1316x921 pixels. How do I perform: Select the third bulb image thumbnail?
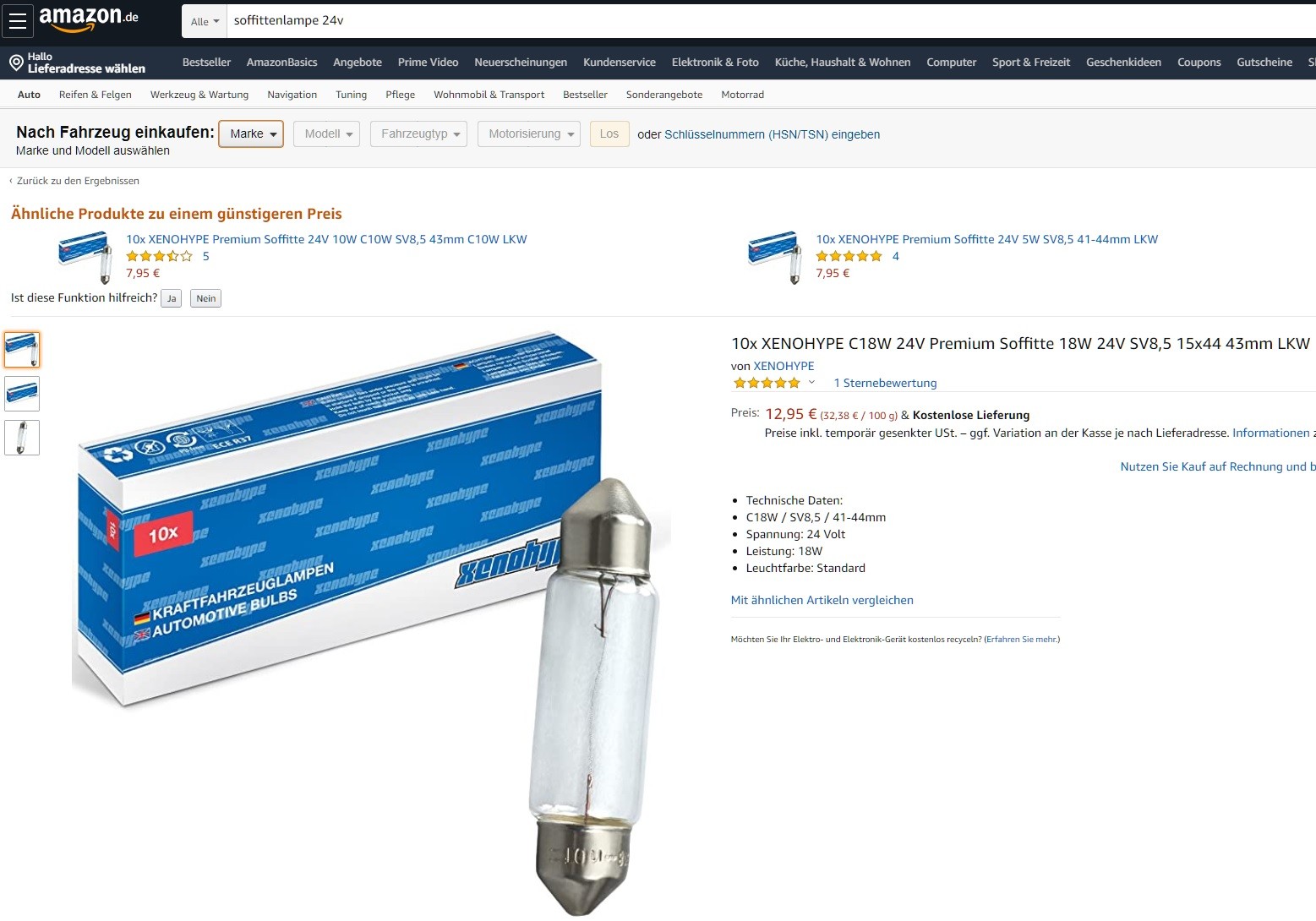pyautogui.click(x=22, y=438)
